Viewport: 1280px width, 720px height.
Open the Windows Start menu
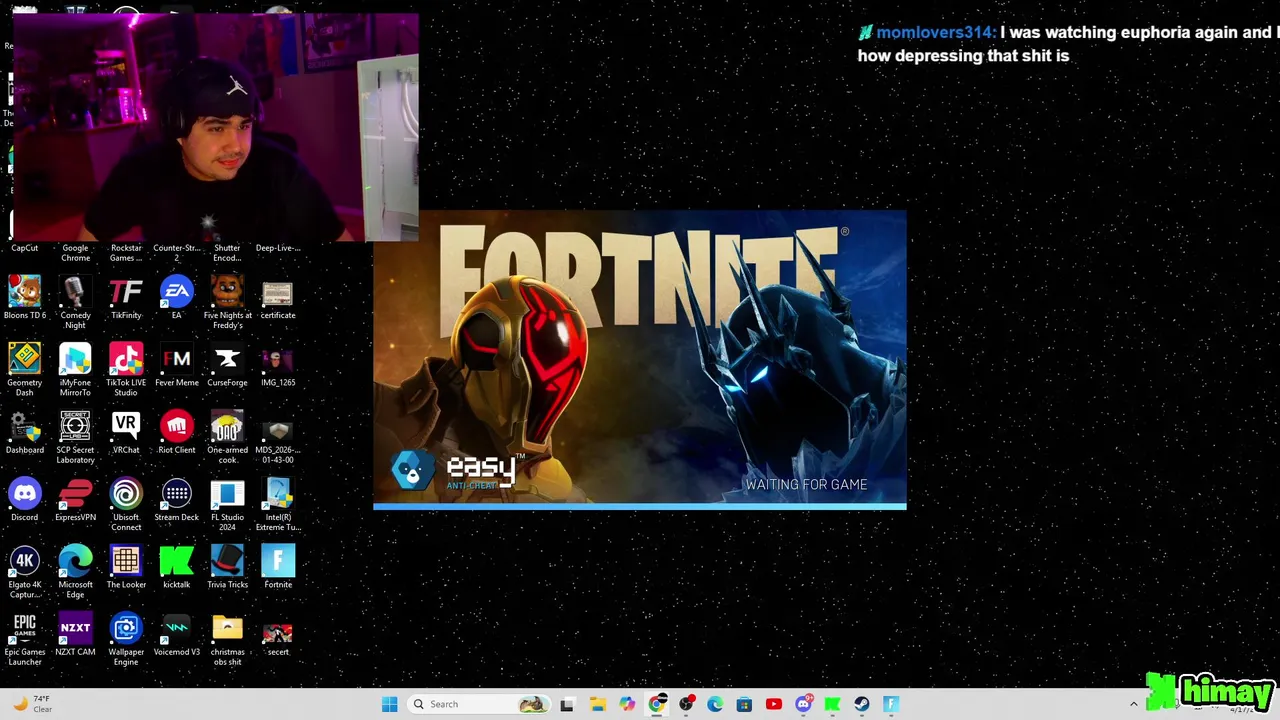click(x=389, y=704)
